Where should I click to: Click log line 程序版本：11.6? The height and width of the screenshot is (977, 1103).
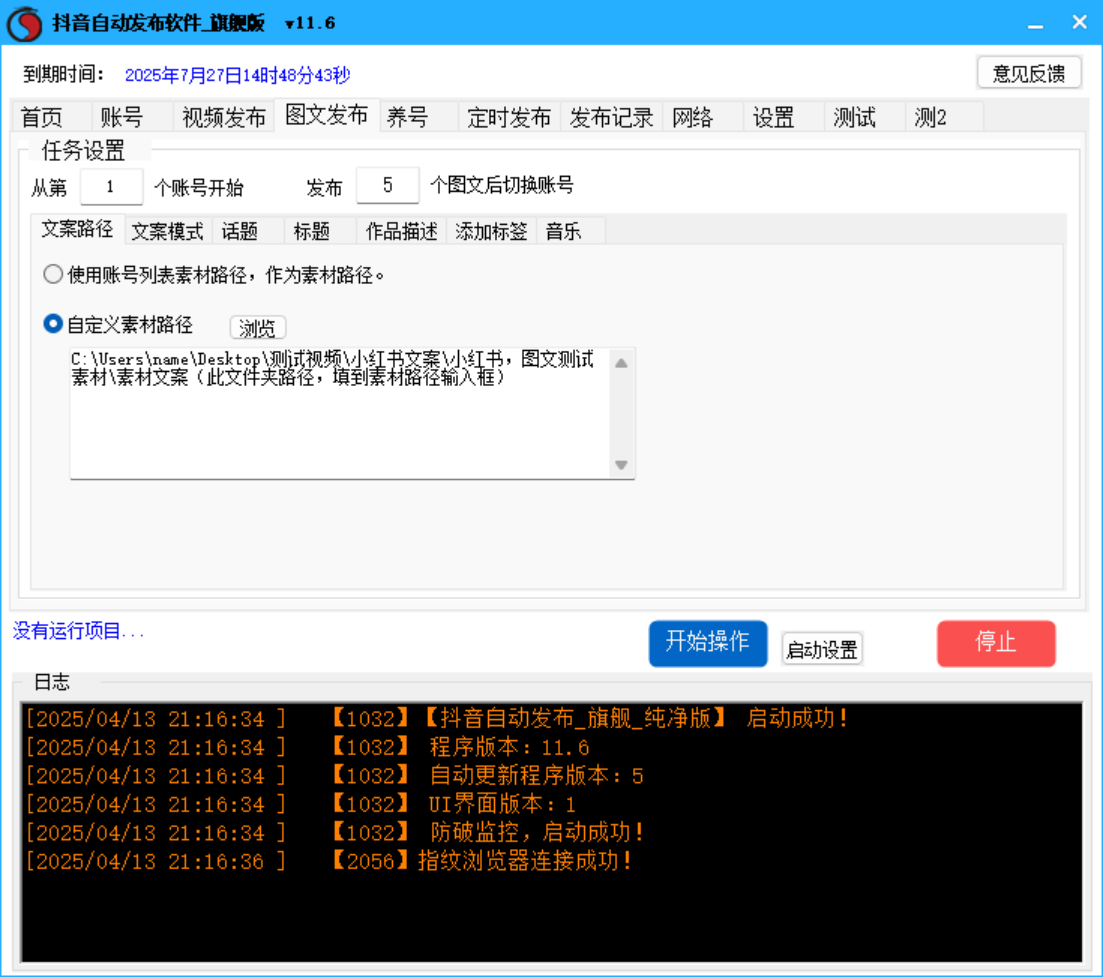click(307, 747)
